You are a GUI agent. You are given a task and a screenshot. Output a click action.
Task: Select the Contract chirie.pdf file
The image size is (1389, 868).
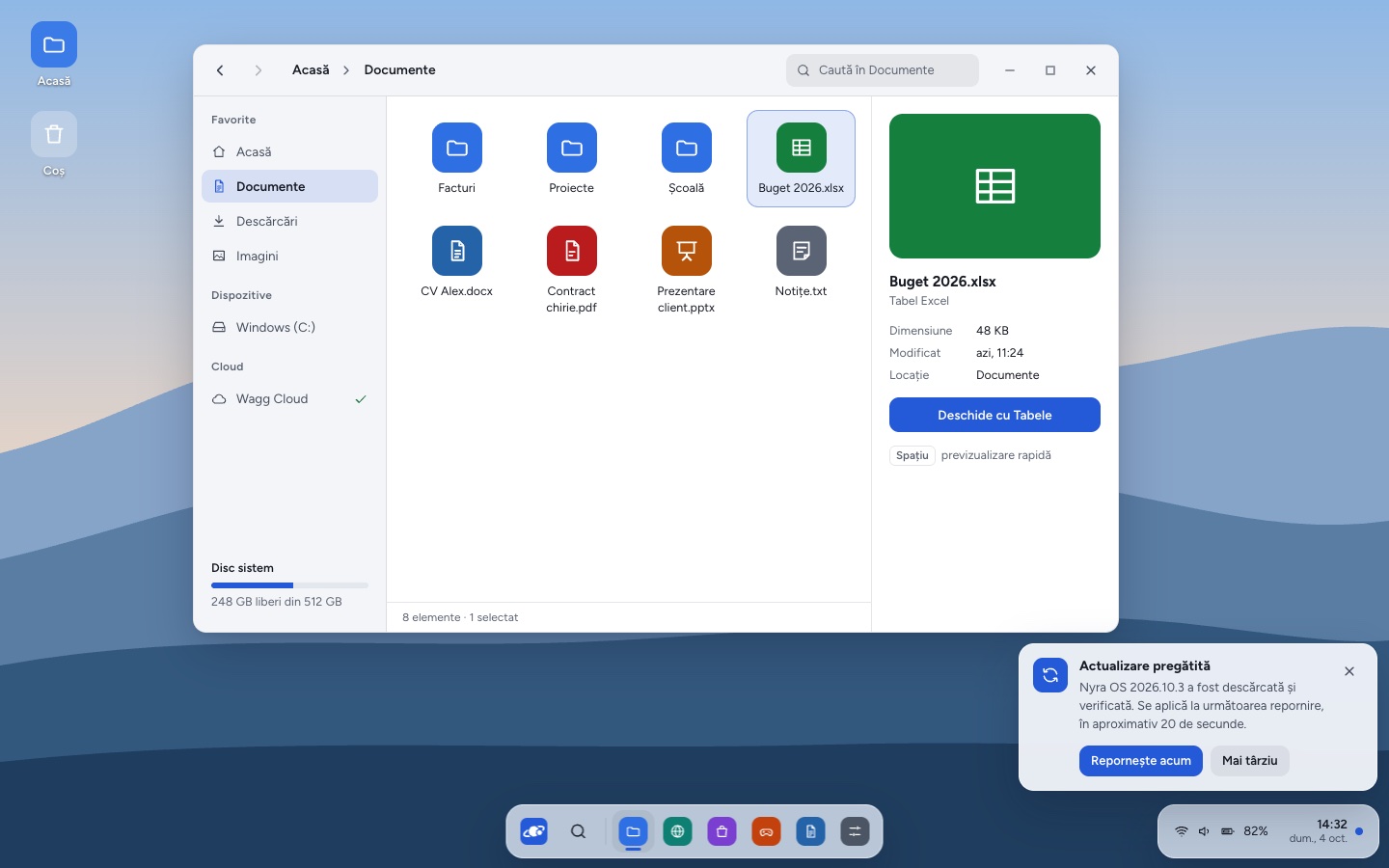pos(571,269)
